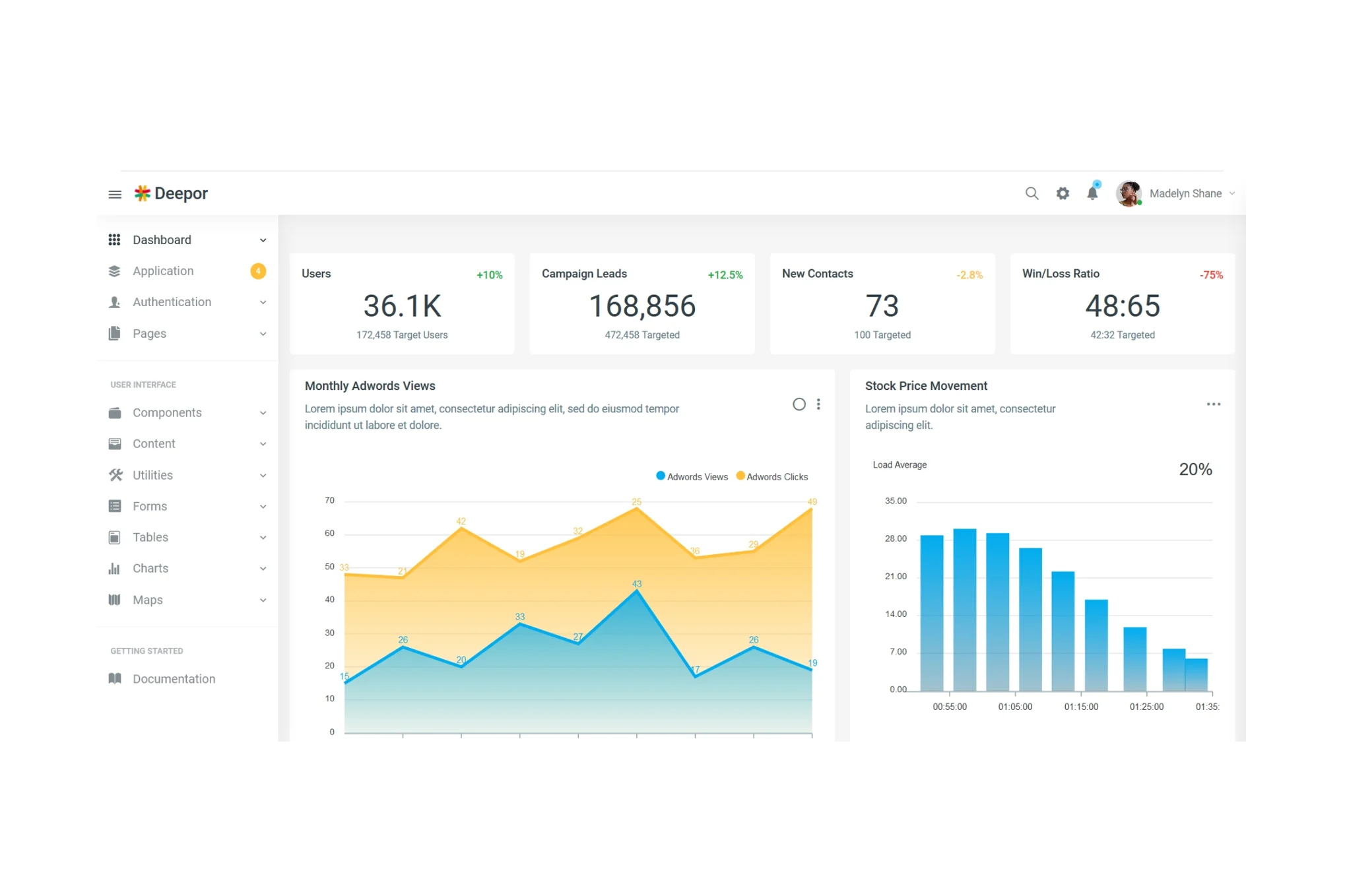
Task: Click the vertical dots on Monthly Adwords Views
Action: (x=818, y=404)
